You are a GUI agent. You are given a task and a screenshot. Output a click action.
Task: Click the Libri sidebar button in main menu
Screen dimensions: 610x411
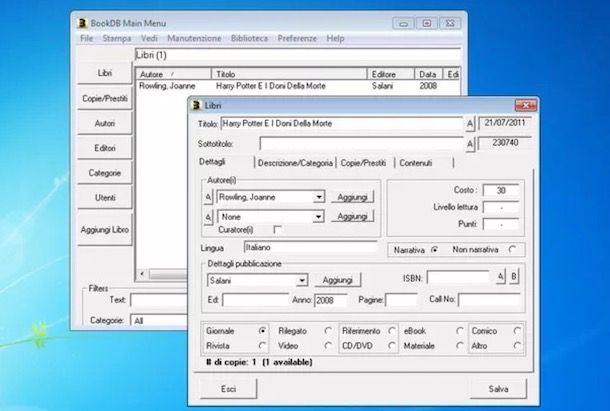tap(105, 73)
